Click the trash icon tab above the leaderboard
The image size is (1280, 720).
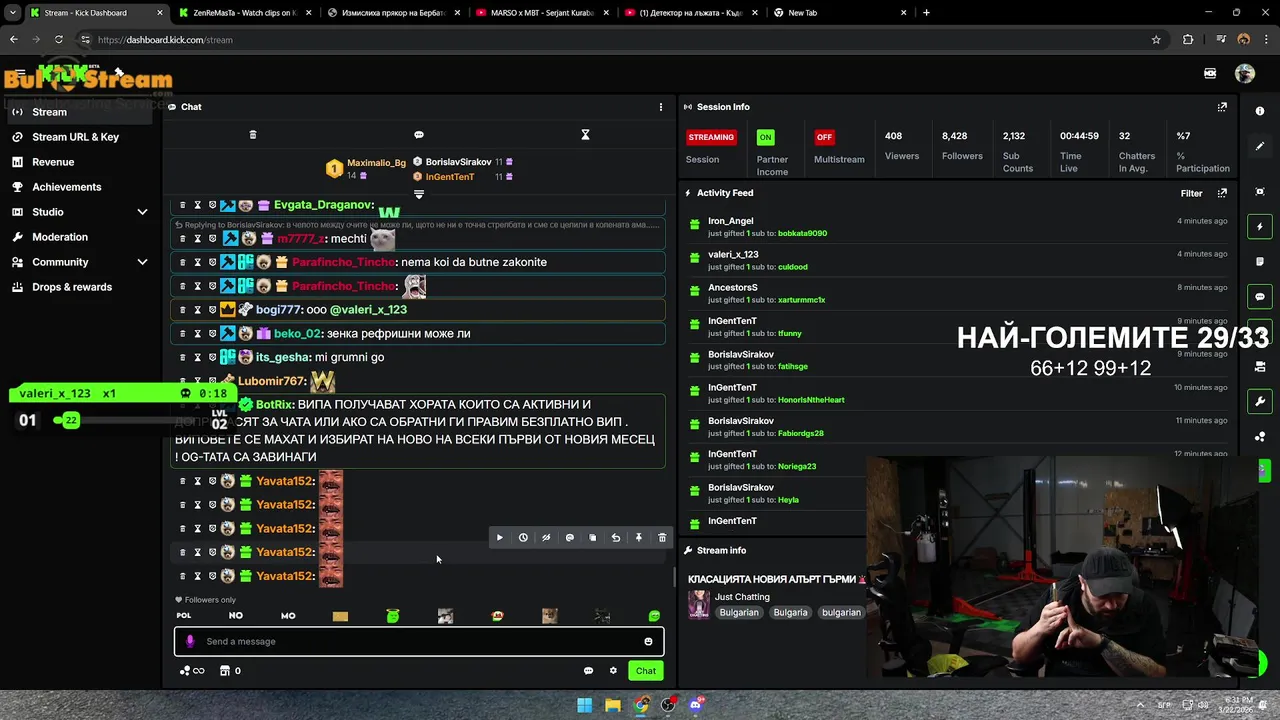(x=253, y=135)
